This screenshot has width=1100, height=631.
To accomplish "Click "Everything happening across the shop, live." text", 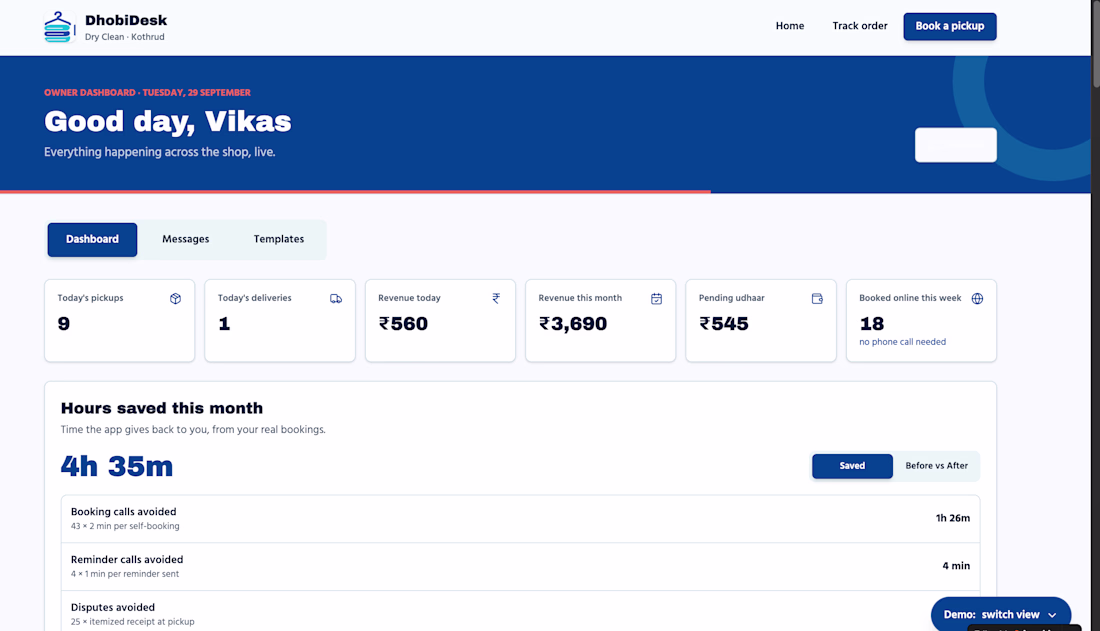I will [160, 152].
